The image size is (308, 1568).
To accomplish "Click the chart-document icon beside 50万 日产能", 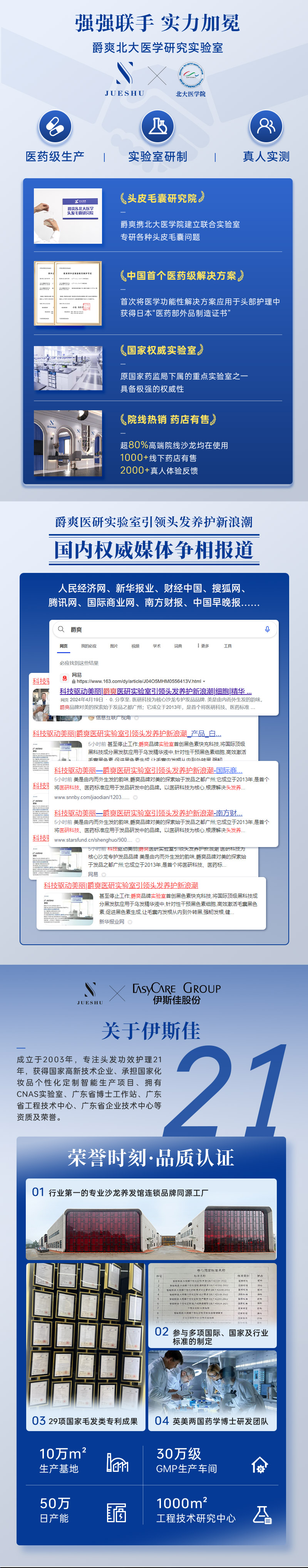I will pyautogui.click(x=117, y=1512).
